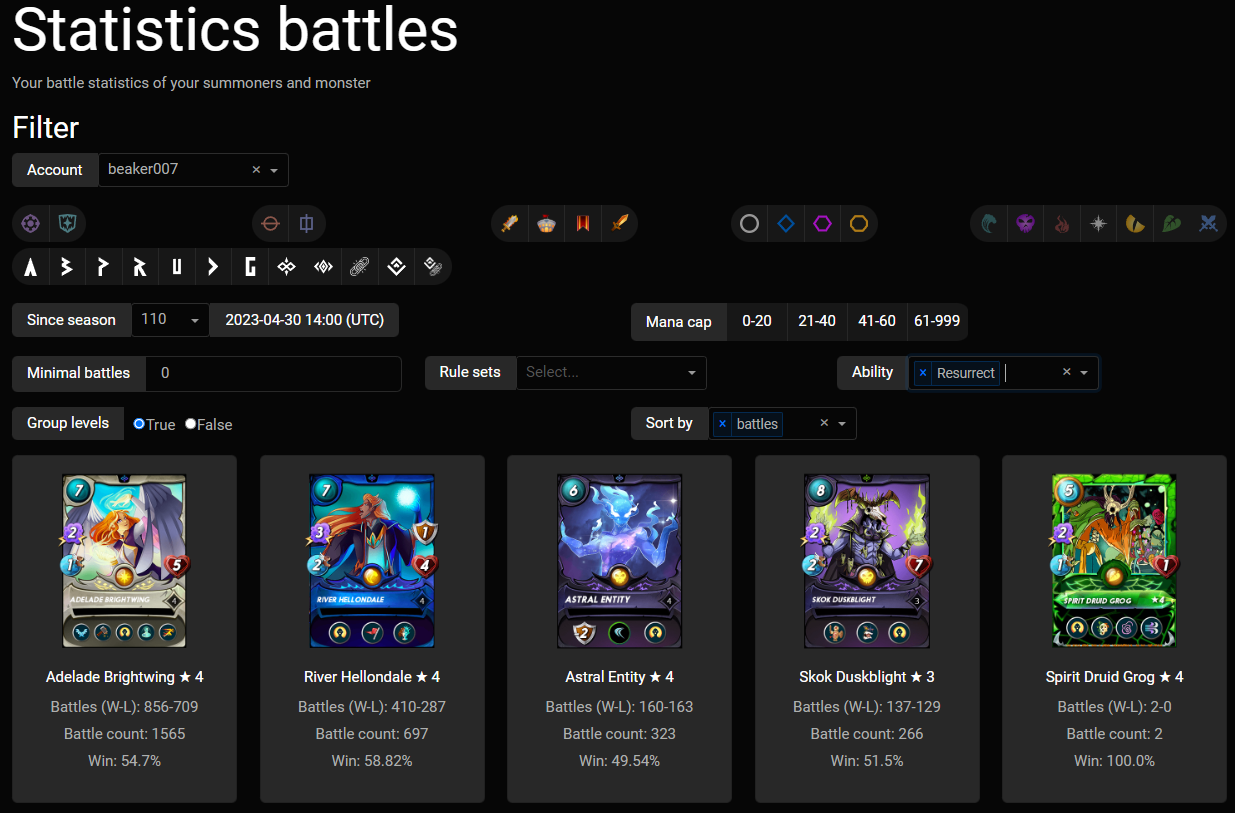
Task: Filter by fire element flame icon
Action: click(1062, 224)
